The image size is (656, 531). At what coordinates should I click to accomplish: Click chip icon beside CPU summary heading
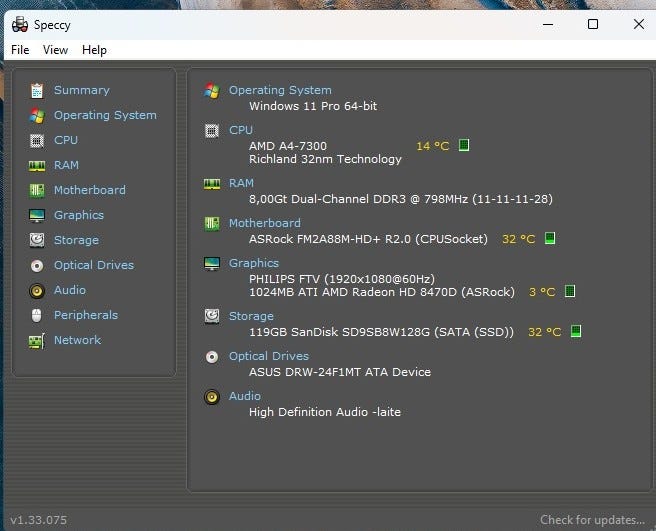(212, 131)
